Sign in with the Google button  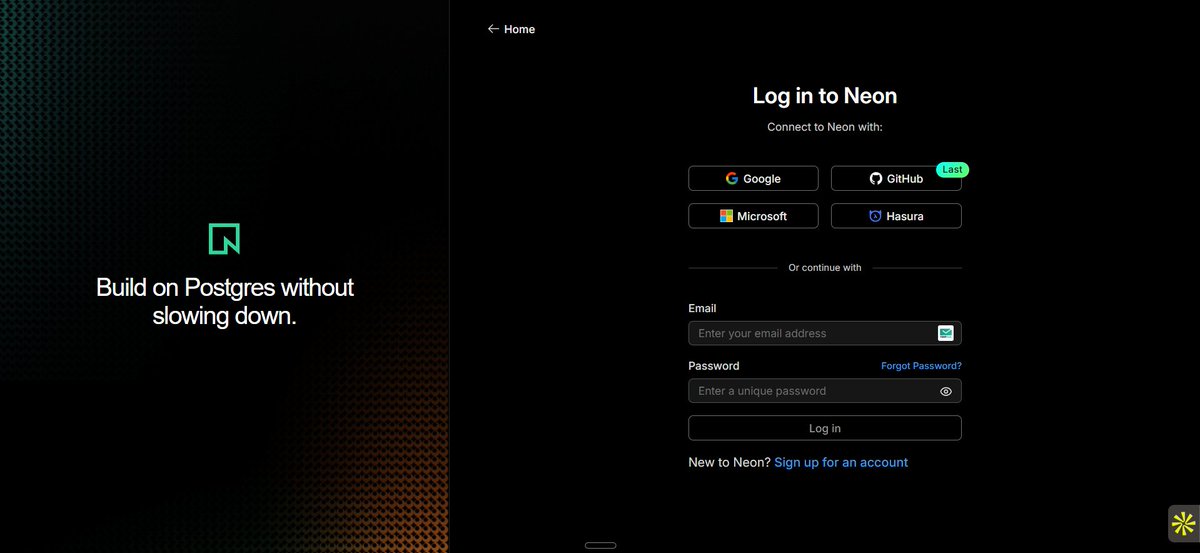click(x=753, y=178)
